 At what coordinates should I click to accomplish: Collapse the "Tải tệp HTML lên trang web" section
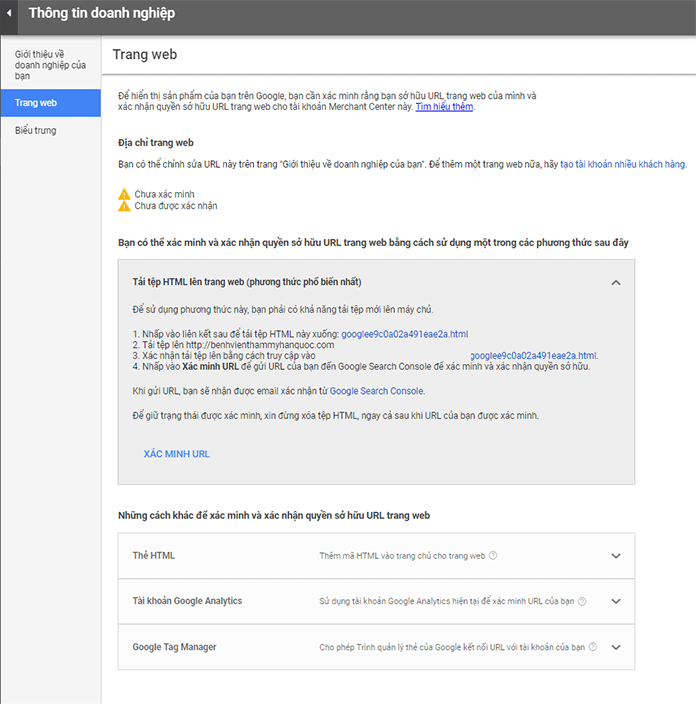tap(616, 283)
